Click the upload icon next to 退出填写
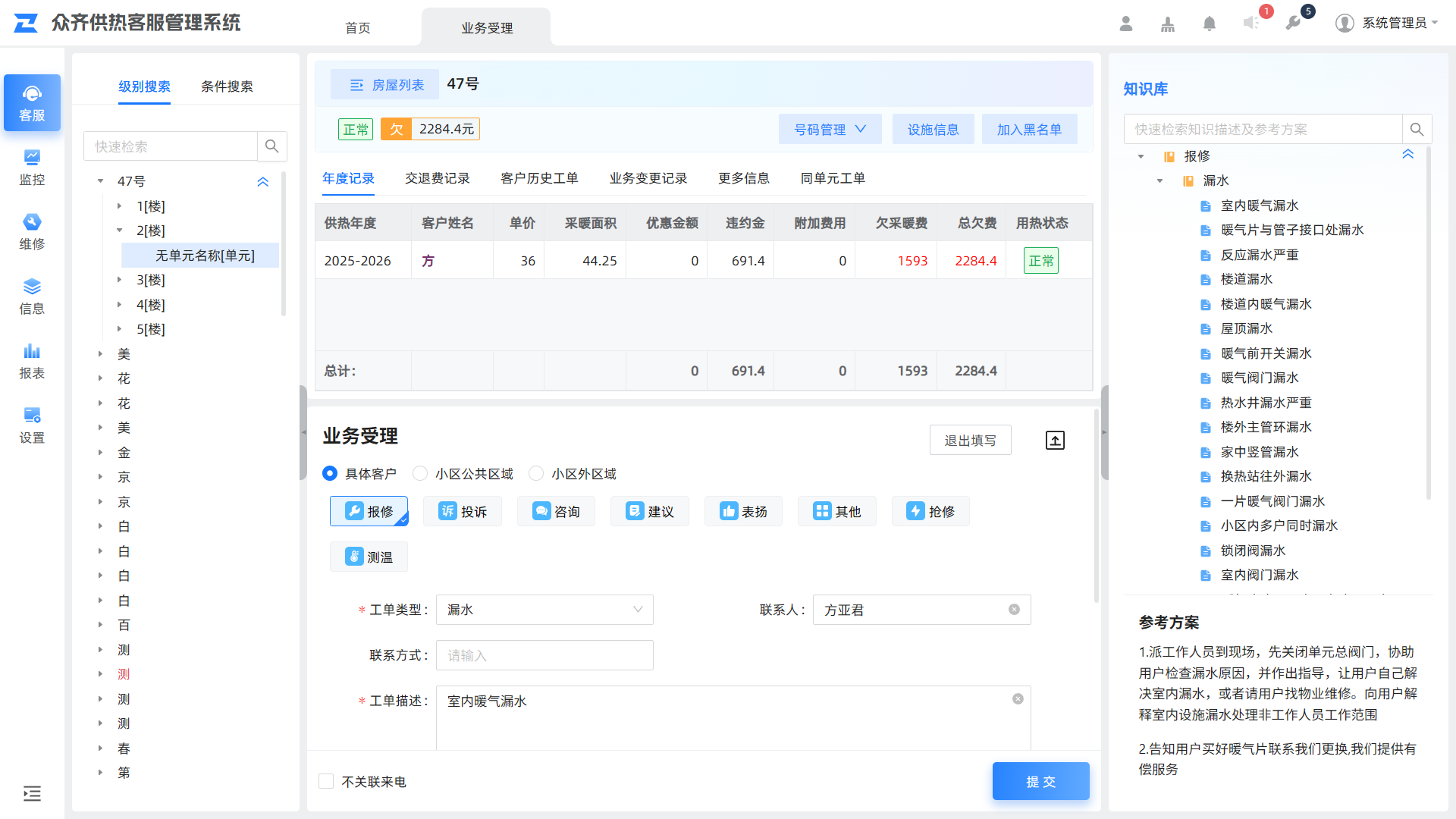Viewport: 1456px width, 819px height. click(x=1055, y=441)
